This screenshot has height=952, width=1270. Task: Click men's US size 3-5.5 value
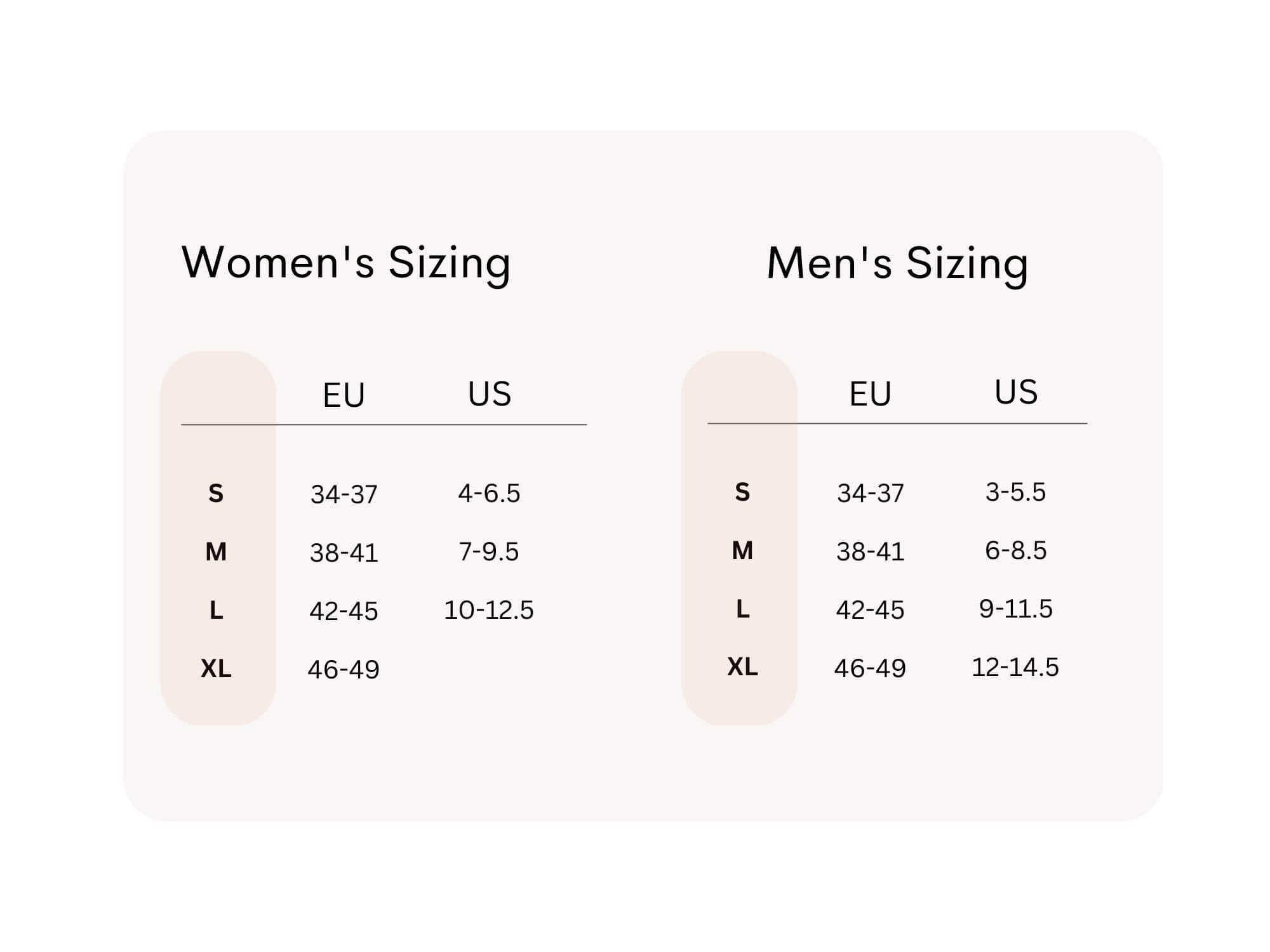pos(1015,492)
